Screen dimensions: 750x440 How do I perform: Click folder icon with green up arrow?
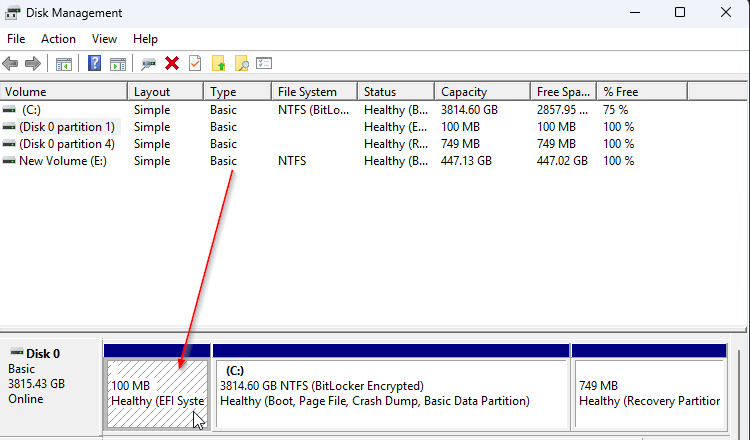(x=219, y=63)
